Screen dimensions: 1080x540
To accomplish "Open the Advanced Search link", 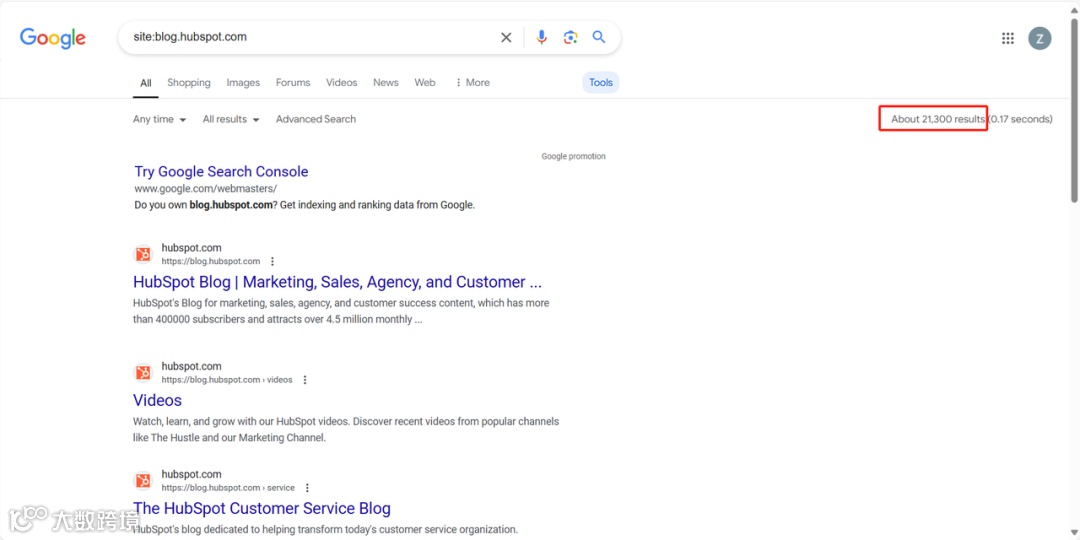I will 316,119.
